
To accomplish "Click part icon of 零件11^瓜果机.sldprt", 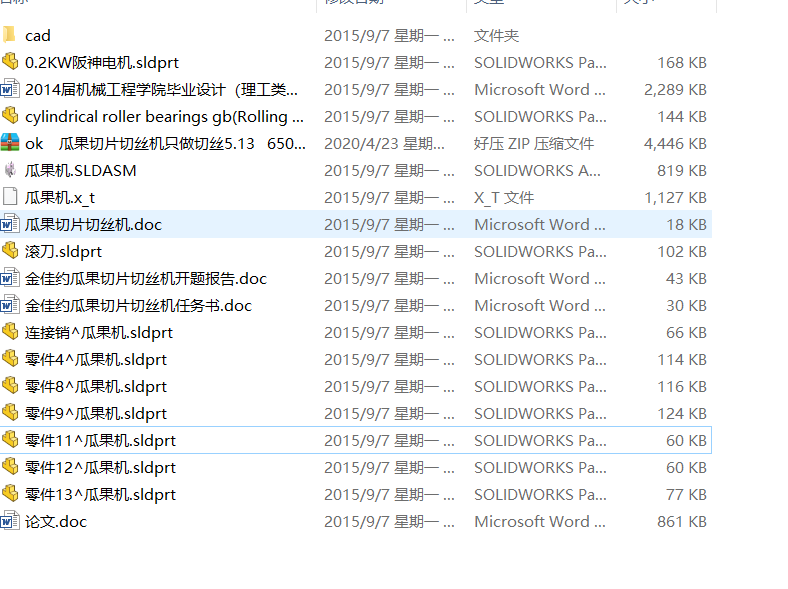I will pos(10,439).
